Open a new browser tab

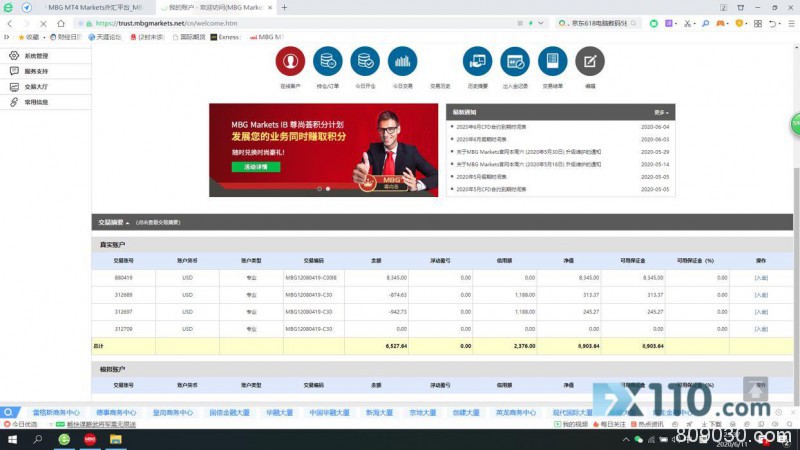284,8
